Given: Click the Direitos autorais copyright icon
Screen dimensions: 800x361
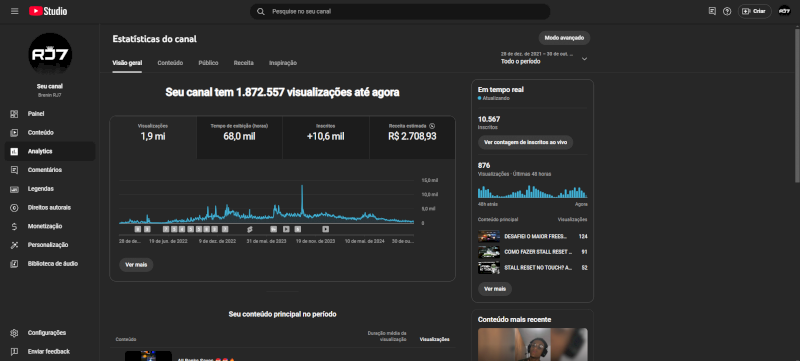Looking at the screenshot, I should click(14, 208).
